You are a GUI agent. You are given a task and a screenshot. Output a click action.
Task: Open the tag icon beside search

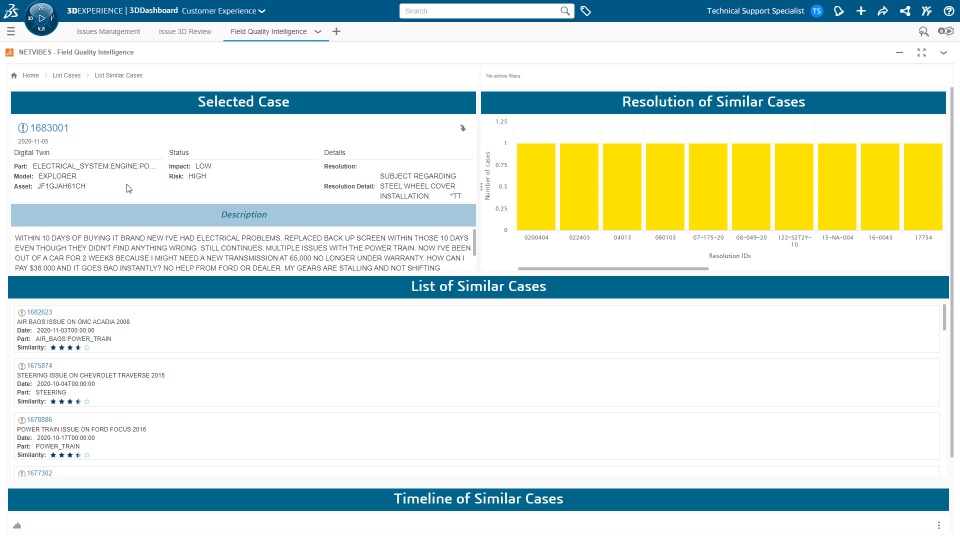pos(585,11)
